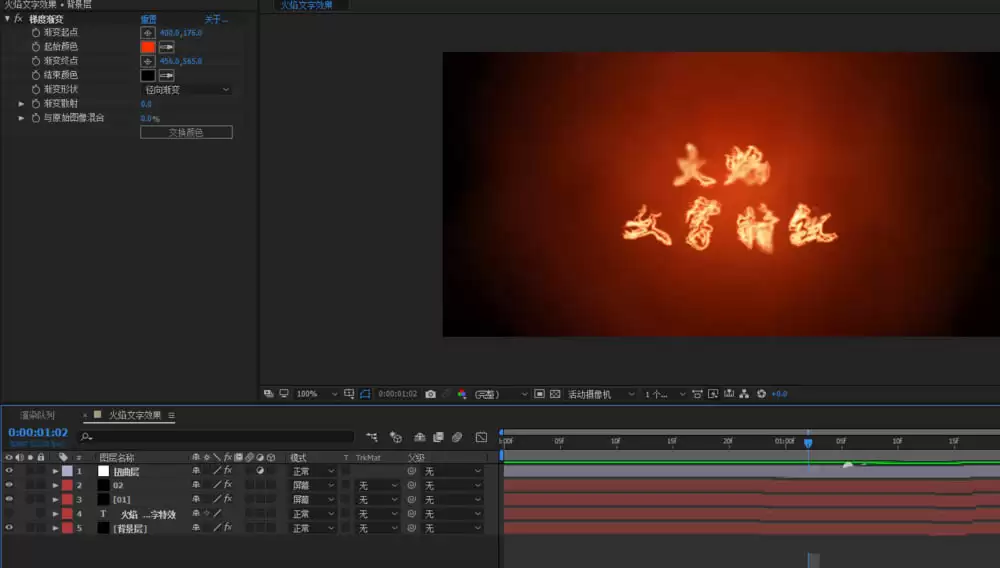
Task: Open the 100% zoom dropdown in viewer
Action: click(316, 394)
